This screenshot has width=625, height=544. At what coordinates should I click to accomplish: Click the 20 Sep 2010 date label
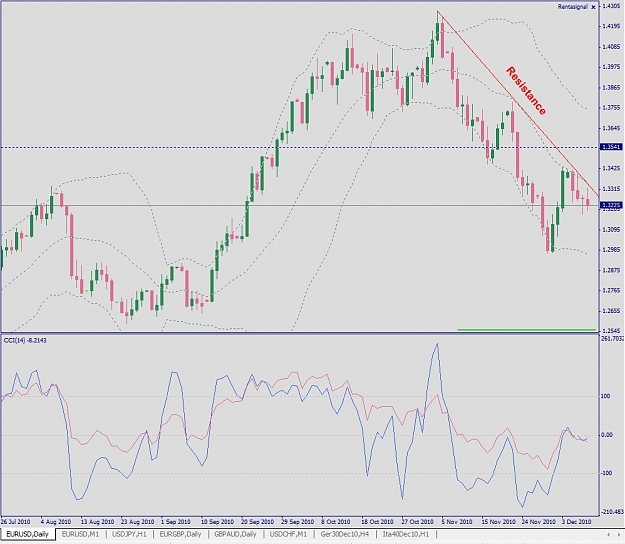coord(257,521)
